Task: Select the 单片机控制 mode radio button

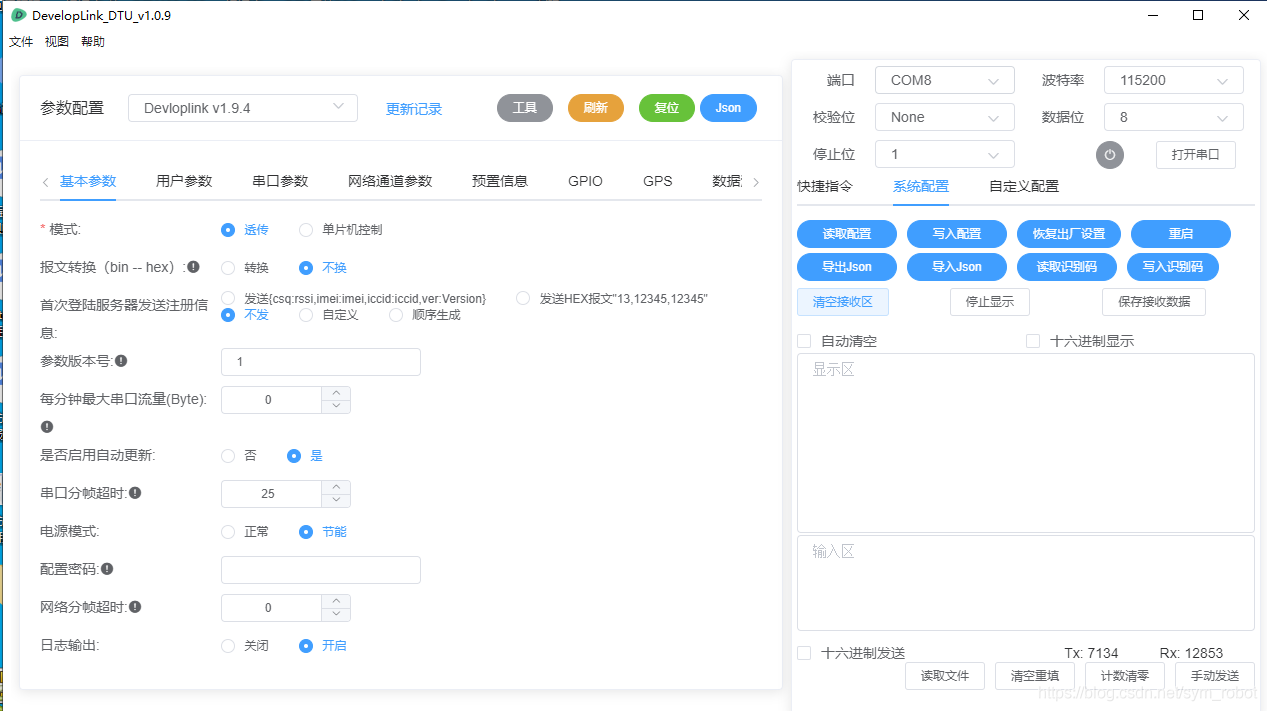Action: coord(305,229)
